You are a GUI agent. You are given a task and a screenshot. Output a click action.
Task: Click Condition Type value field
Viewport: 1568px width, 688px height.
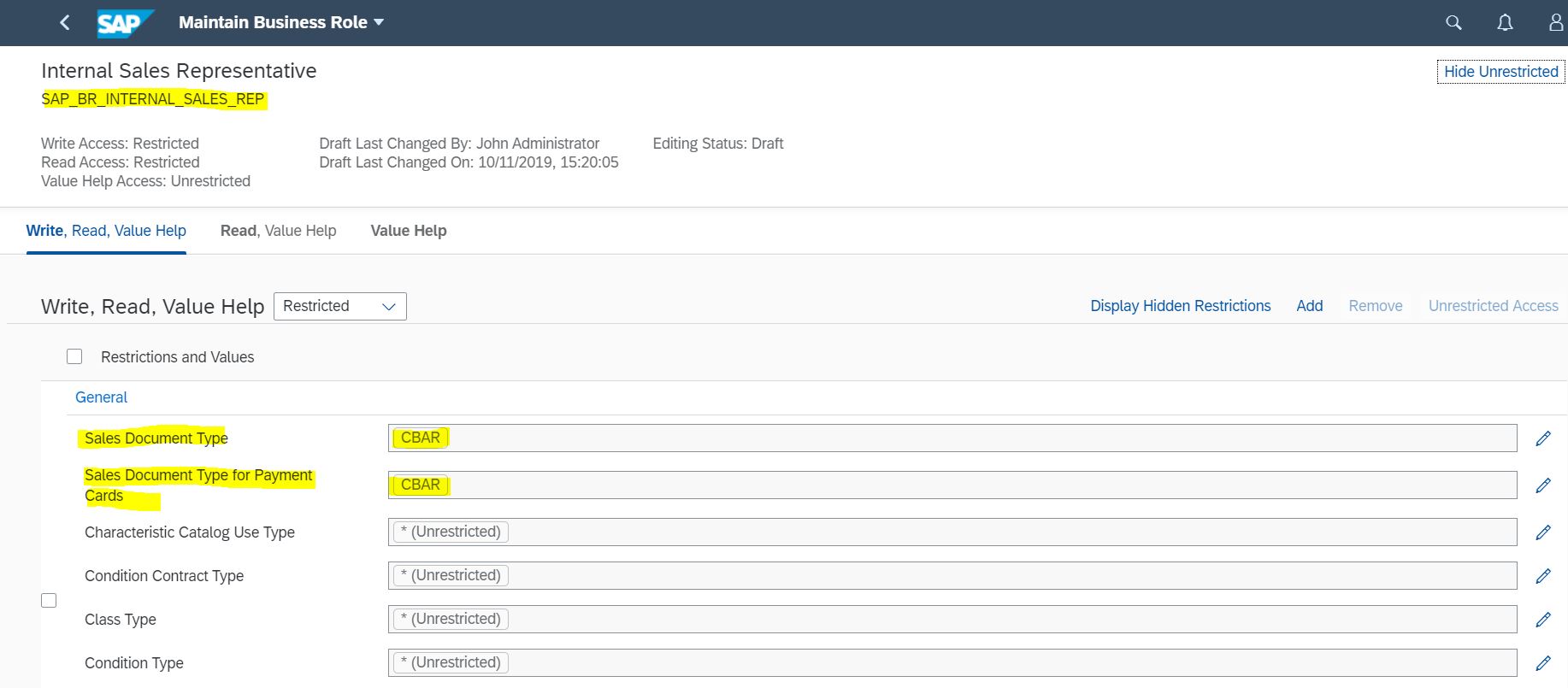[x=952, y=663]
